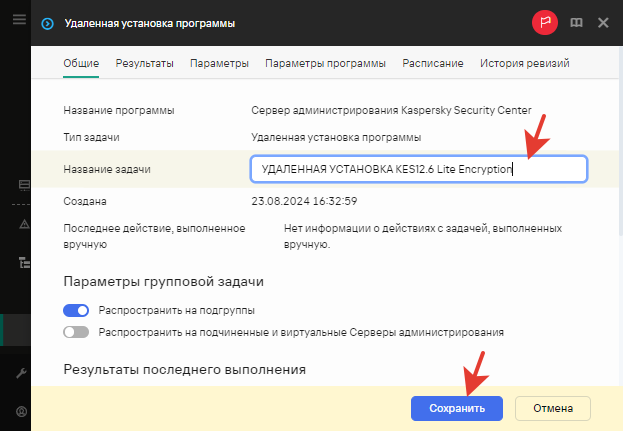Click the Kaspersky Security Center program name
623x431 pixels.
click(391, 110)
